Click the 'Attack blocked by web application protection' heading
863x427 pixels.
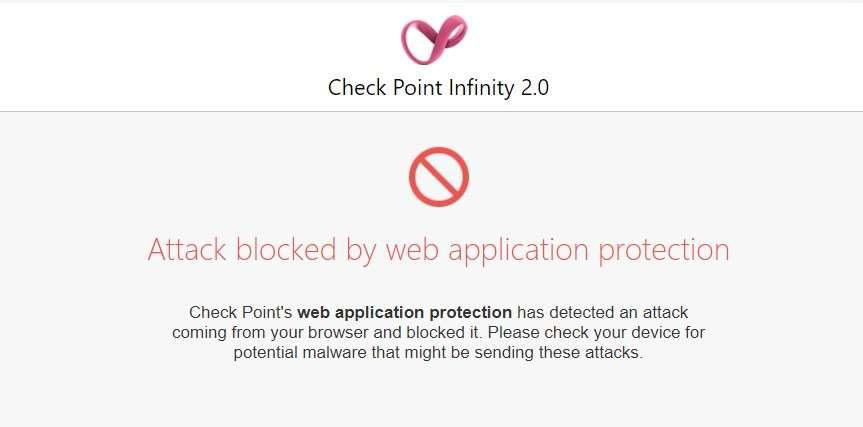pyautogui.click(x=439, y=250)
